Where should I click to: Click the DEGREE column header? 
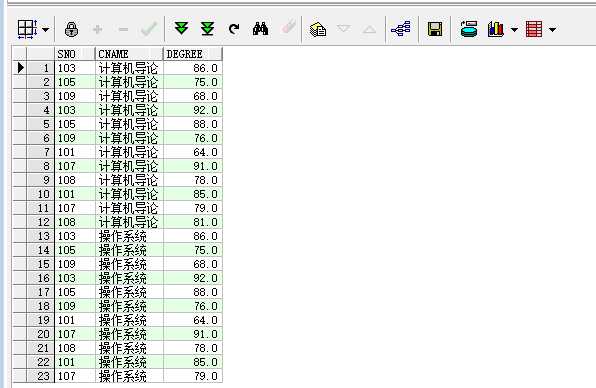(x=193, y=54)
